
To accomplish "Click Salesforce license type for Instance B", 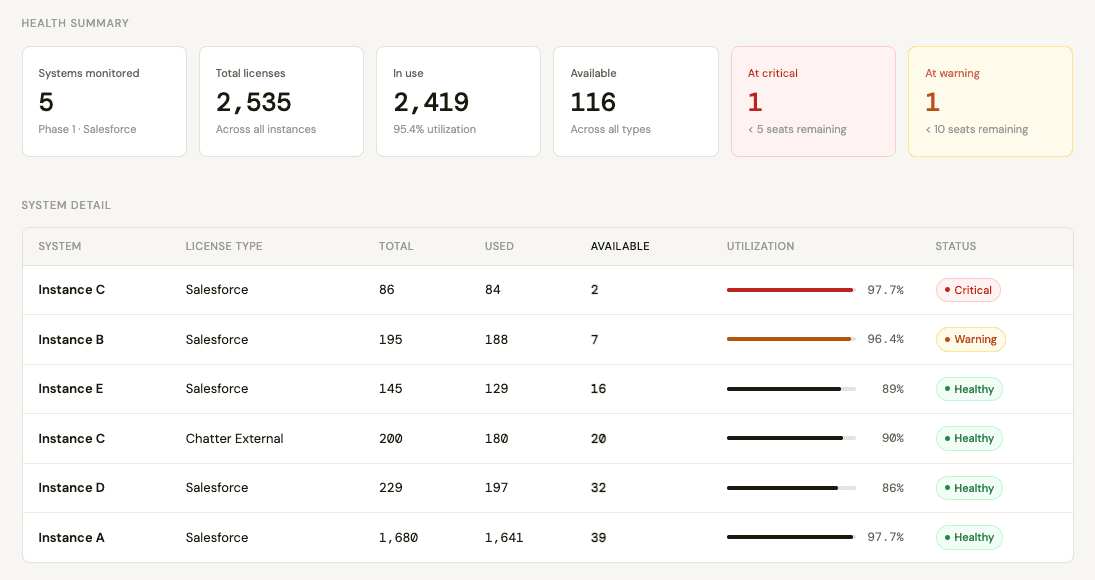I will (x=216, y=339).
